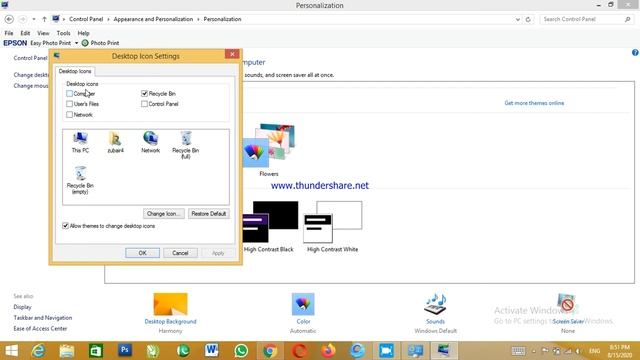Open the Help menu

coord(83,33)
